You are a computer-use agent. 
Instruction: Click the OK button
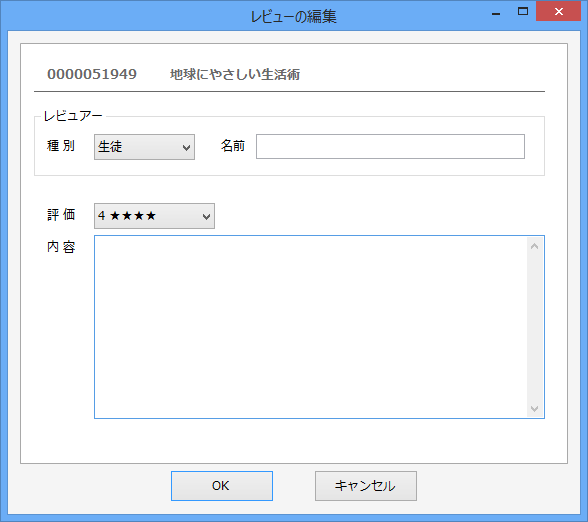(x=222, y=486)
